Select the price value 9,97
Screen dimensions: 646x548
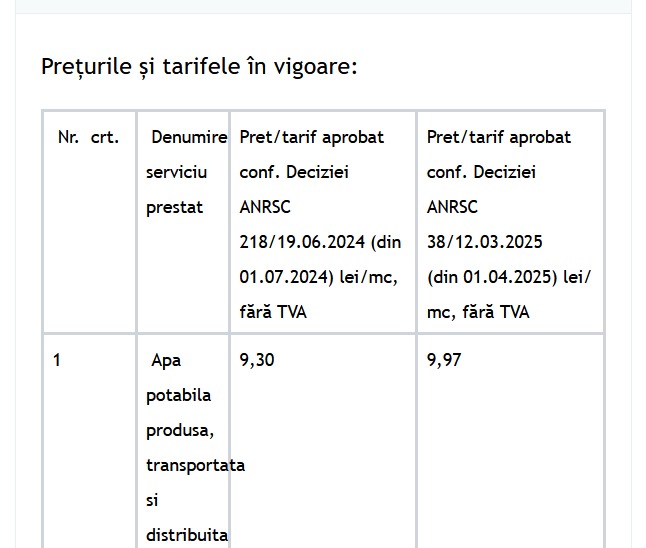[x=444, y=360]
